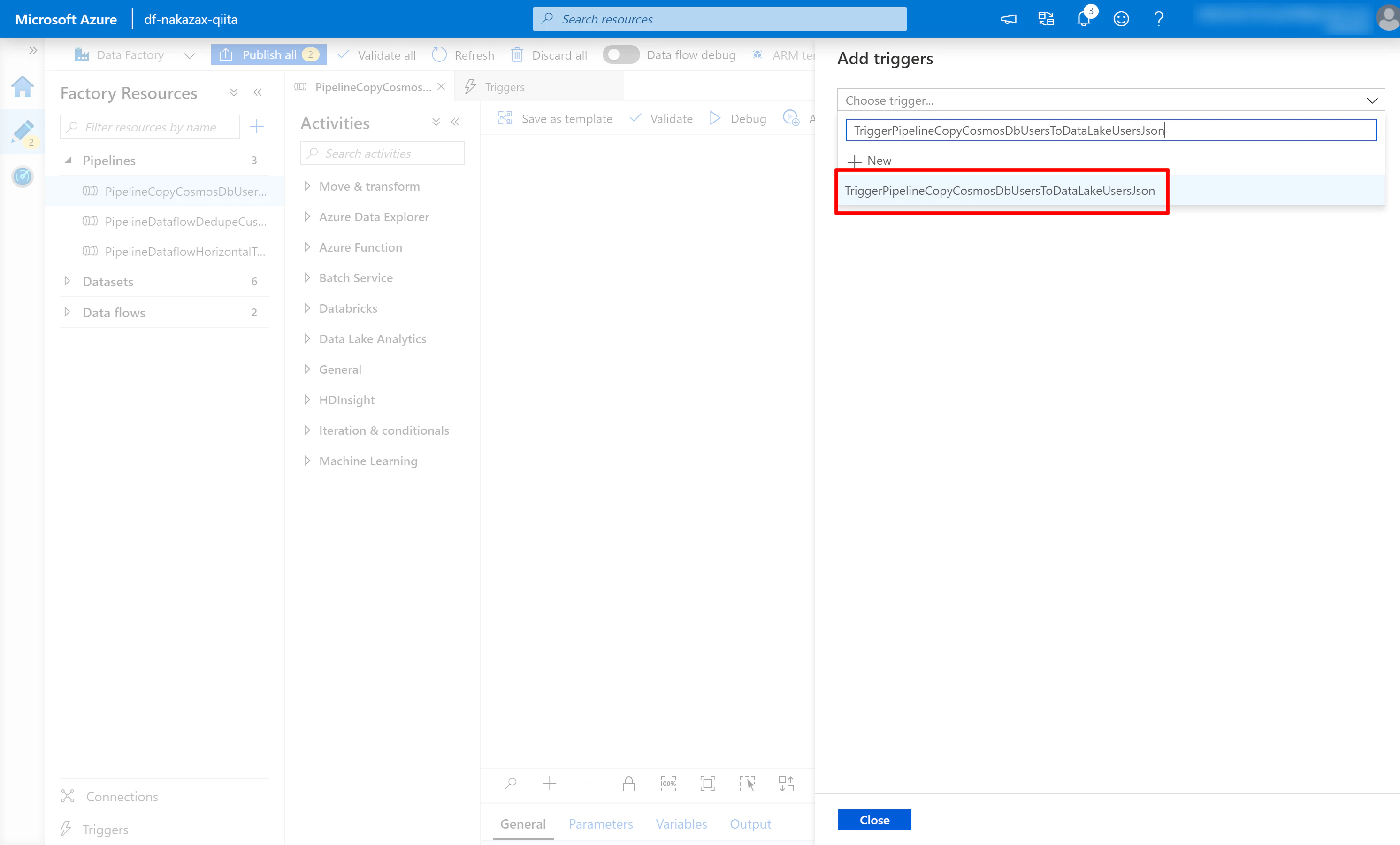Select the PipelineDataflowDedupeCus pipeline
The height and width of the screenshot is (845, 1400).
point(175,221)
